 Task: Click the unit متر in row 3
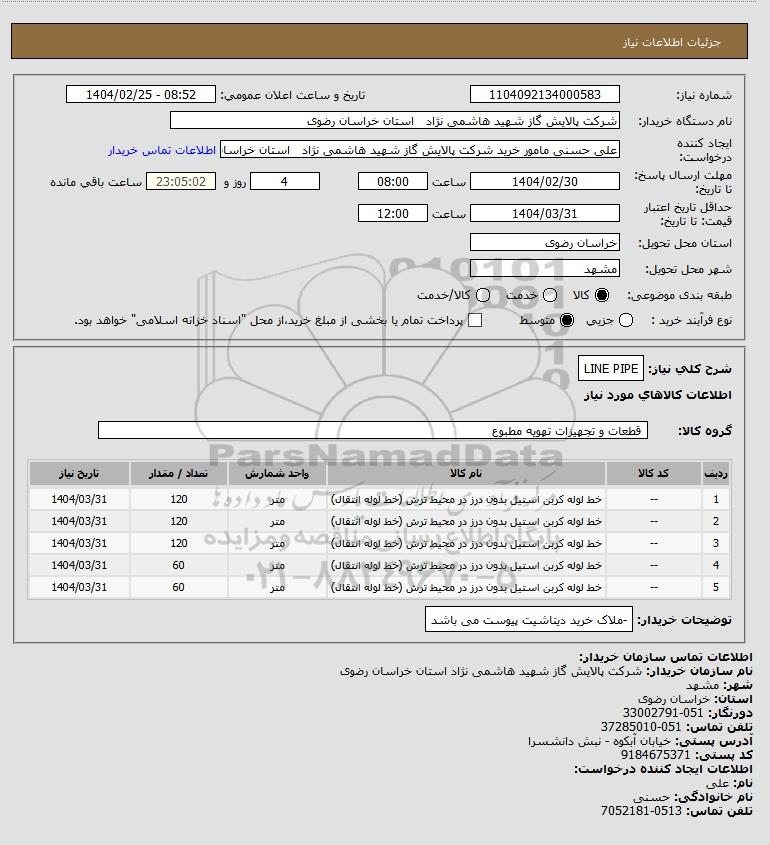coord(277,543)
